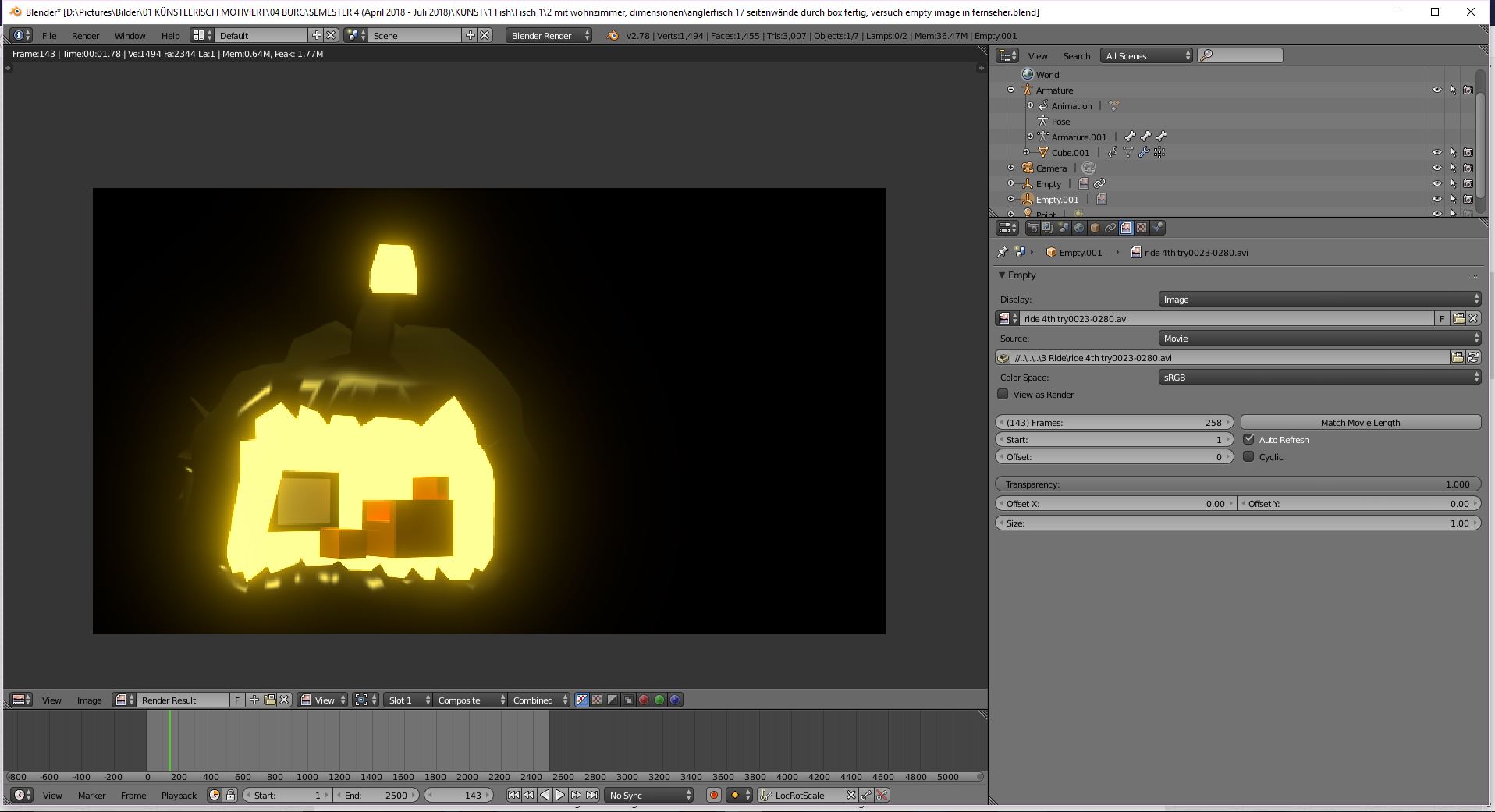Open the Render menu in top bar

coord(85,35)
